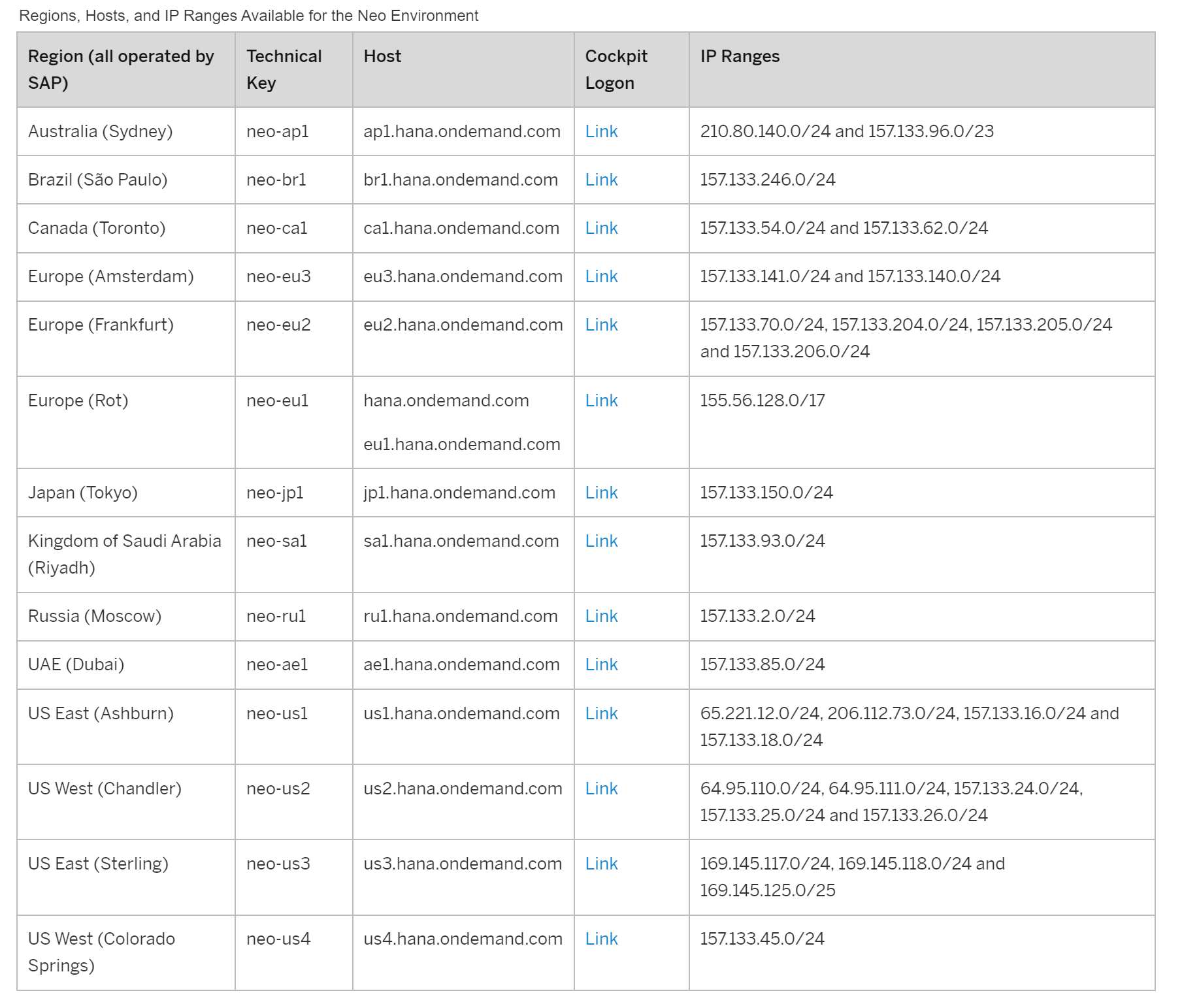
Task: Select host 'eu3.hana.ondemand.com'
Action: click(463, 276)
